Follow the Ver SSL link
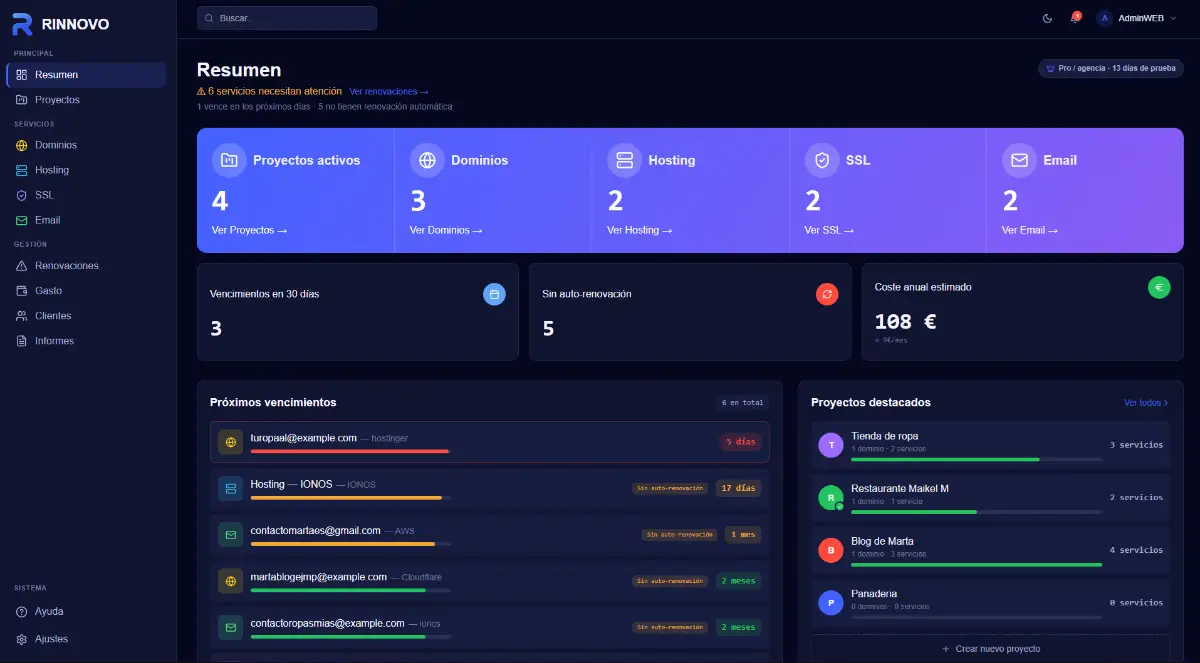Image resolution: width=1200 pixels, height=663 pixels. [x=829, y=230]
